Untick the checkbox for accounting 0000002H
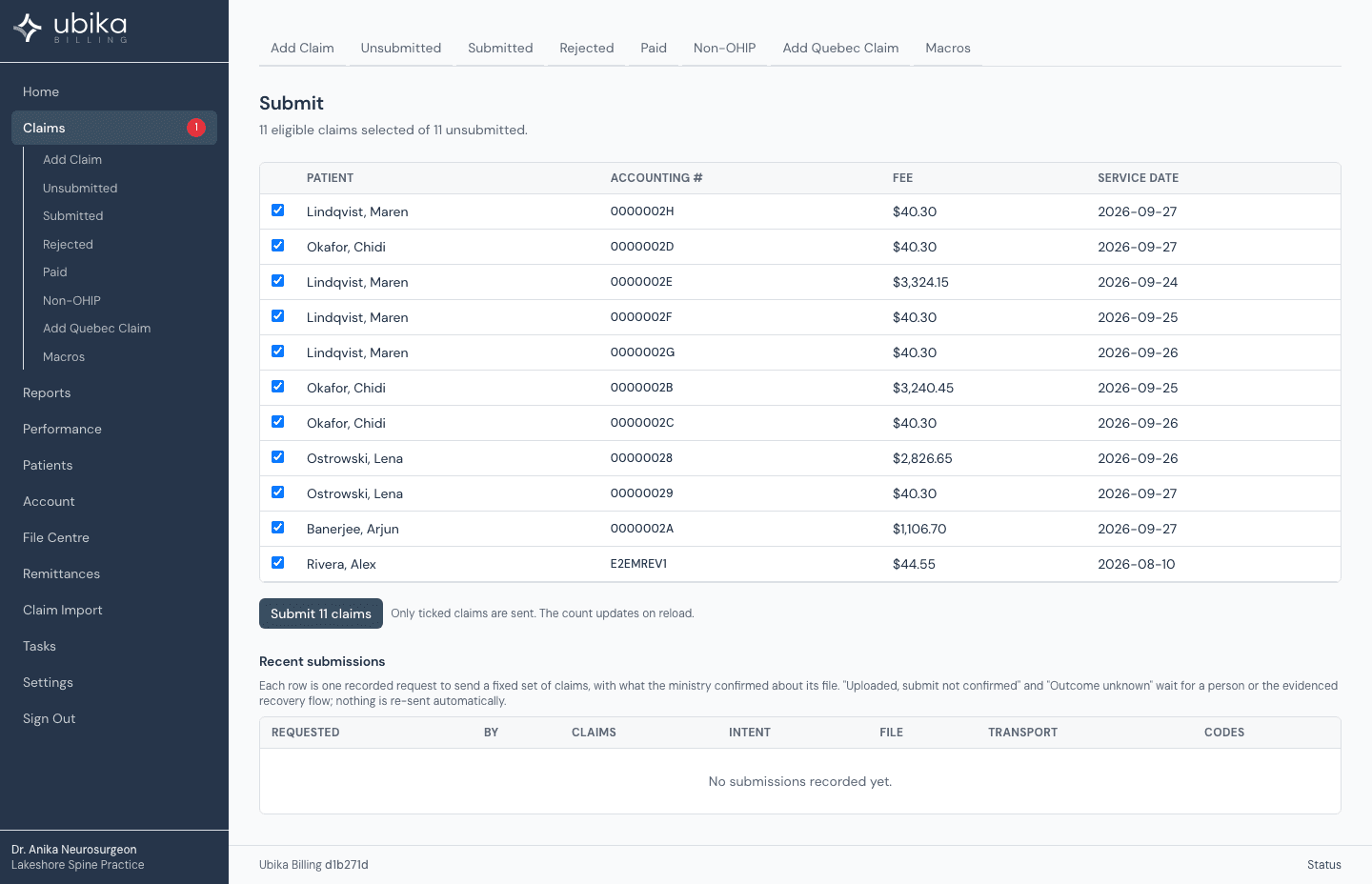The width and height of the screenshot is (1372, 884). pos(277,211)
